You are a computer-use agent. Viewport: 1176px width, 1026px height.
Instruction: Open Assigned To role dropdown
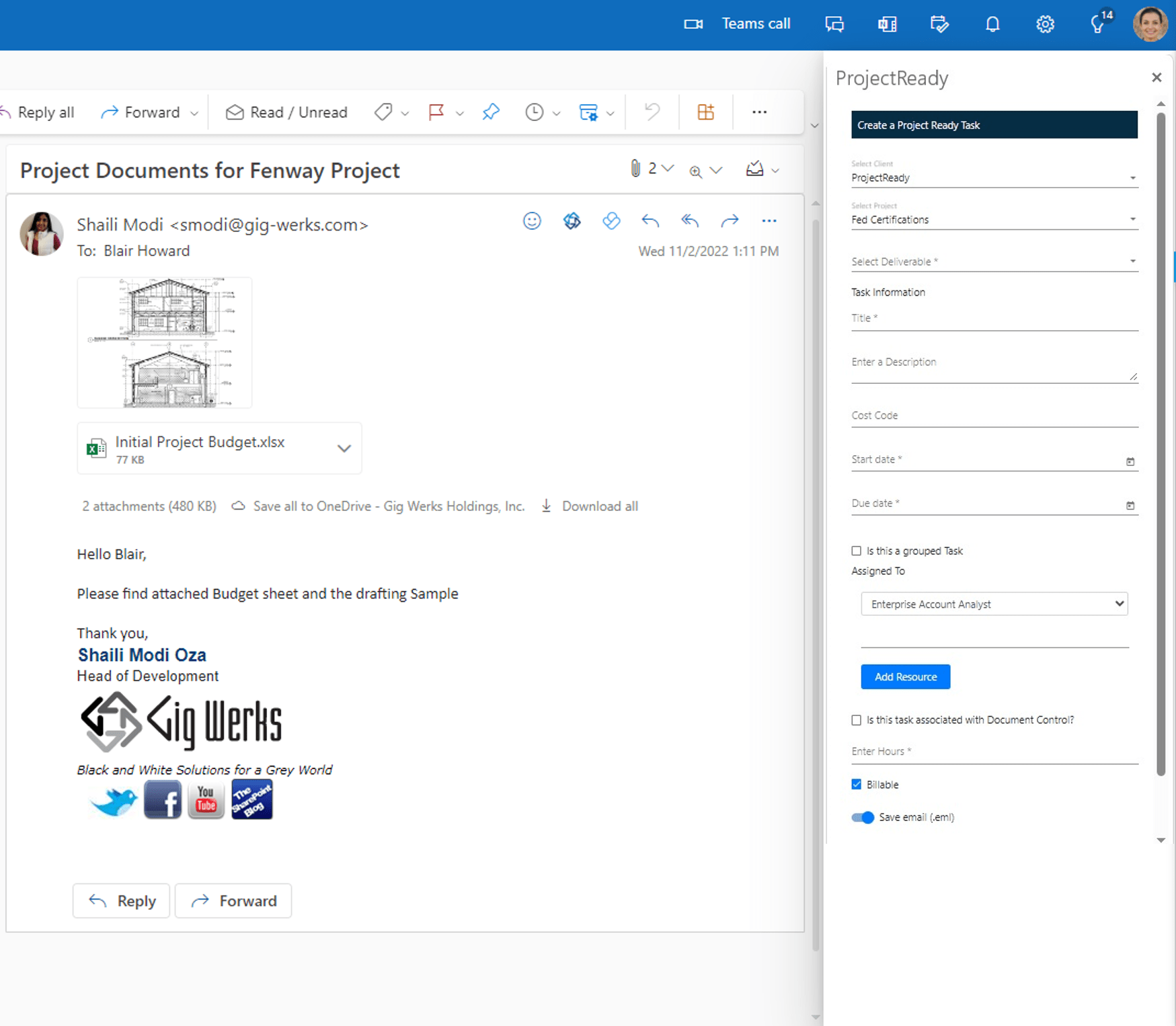(994, 604)
